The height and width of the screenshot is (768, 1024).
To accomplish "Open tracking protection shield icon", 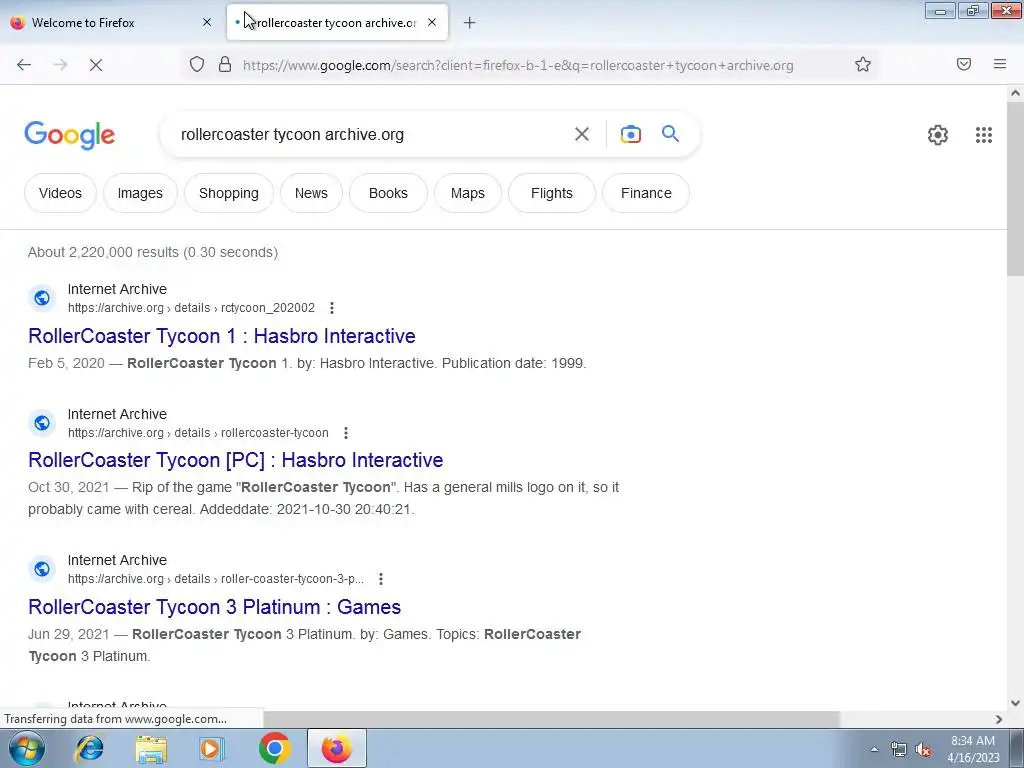I will click(197, 65).
